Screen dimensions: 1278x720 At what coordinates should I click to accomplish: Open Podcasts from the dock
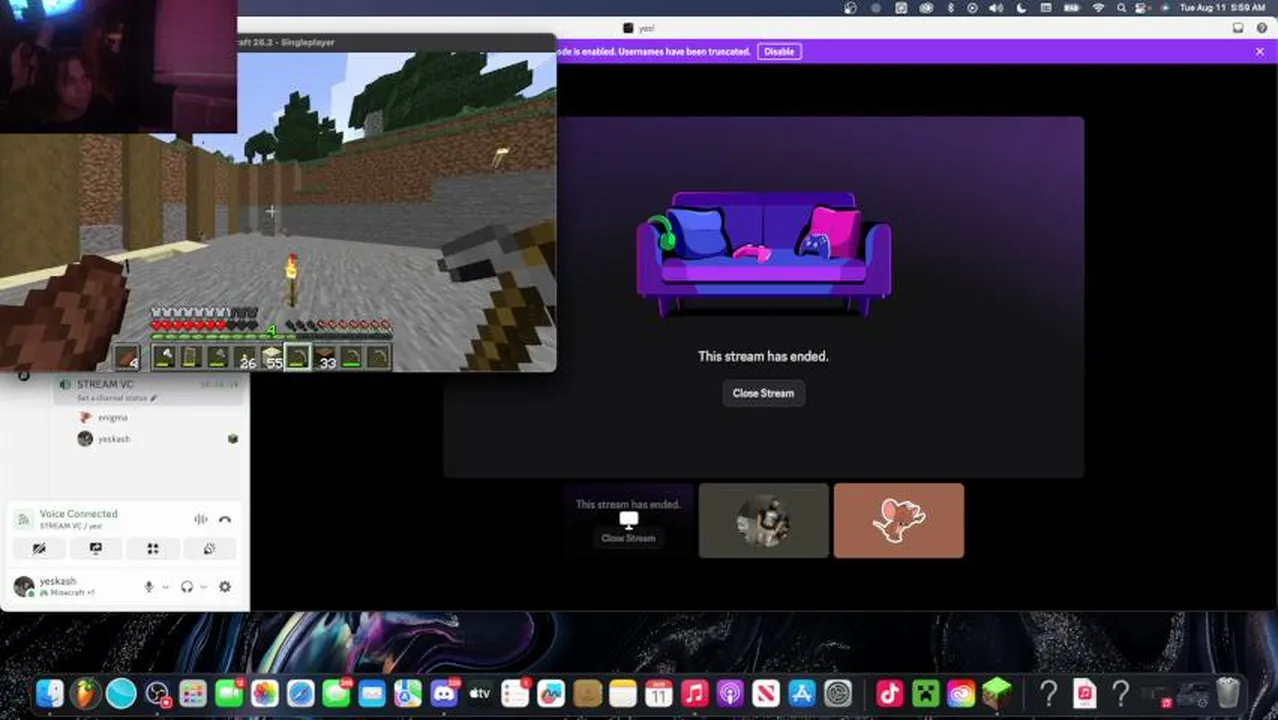point(730,693)
